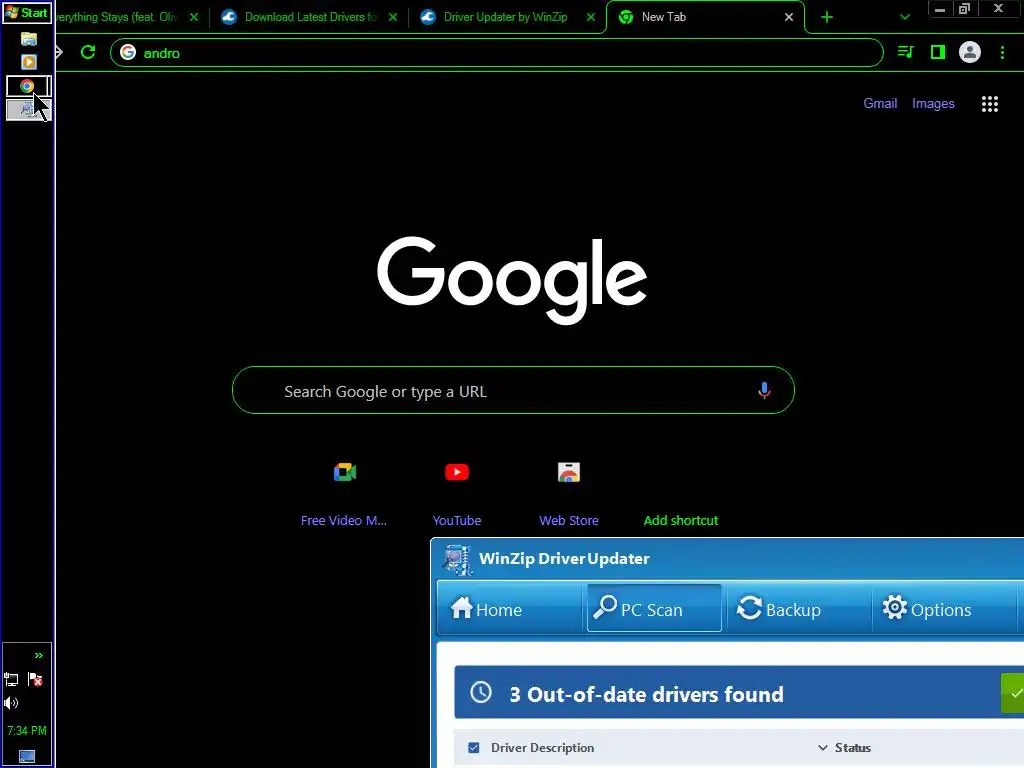
Task: Open a new browser tab with plus
Action: pos(827,17)
